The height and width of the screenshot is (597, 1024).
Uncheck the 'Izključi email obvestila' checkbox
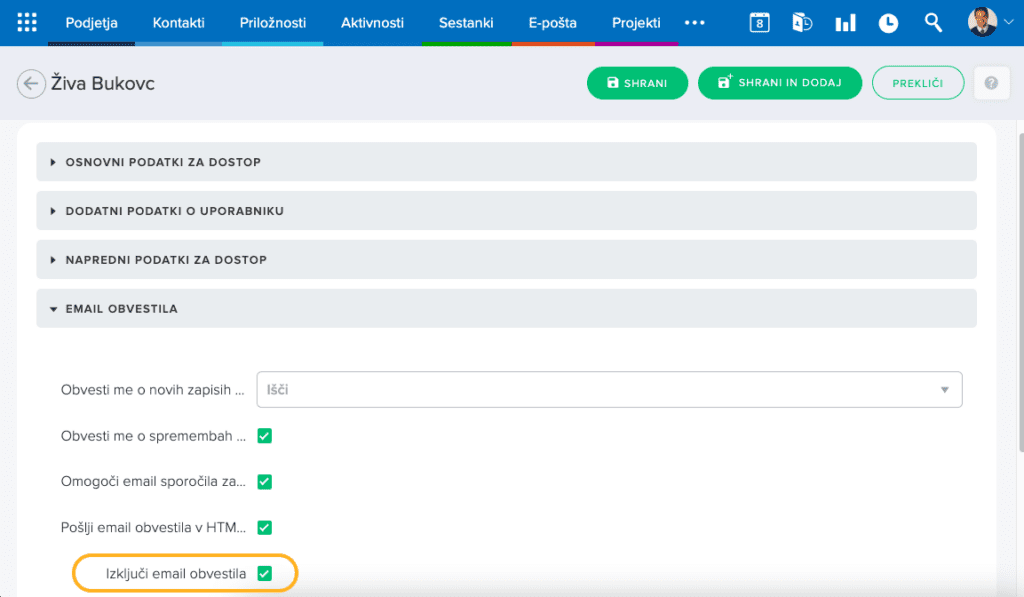coord(265,573)
